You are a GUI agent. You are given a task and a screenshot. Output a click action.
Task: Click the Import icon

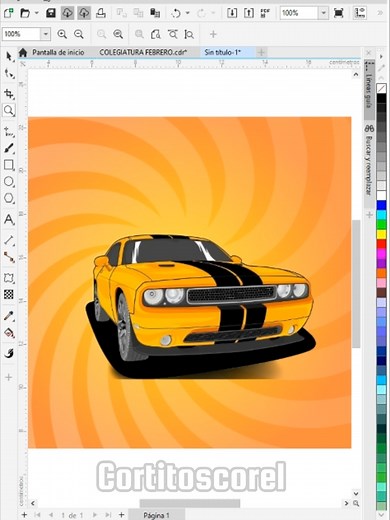coord(232,13)
